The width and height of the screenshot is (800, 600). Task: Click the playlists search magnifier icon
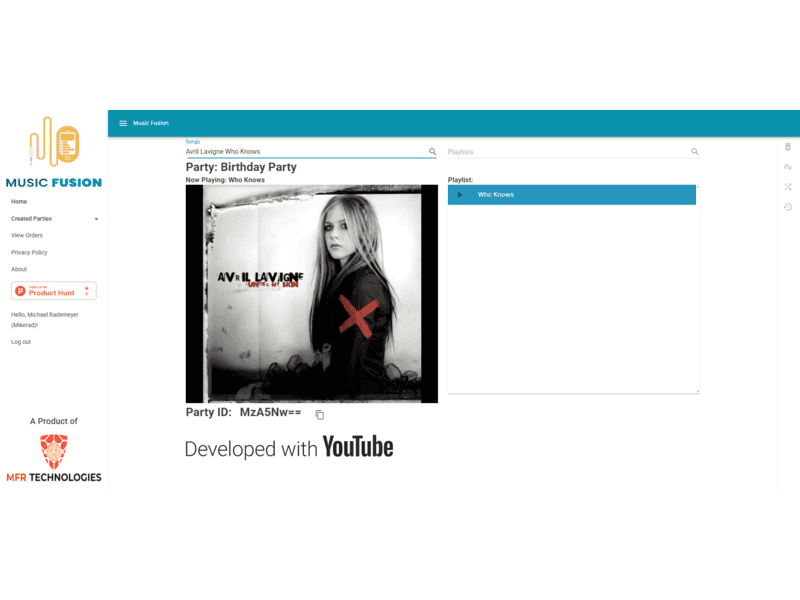[694, 152]
